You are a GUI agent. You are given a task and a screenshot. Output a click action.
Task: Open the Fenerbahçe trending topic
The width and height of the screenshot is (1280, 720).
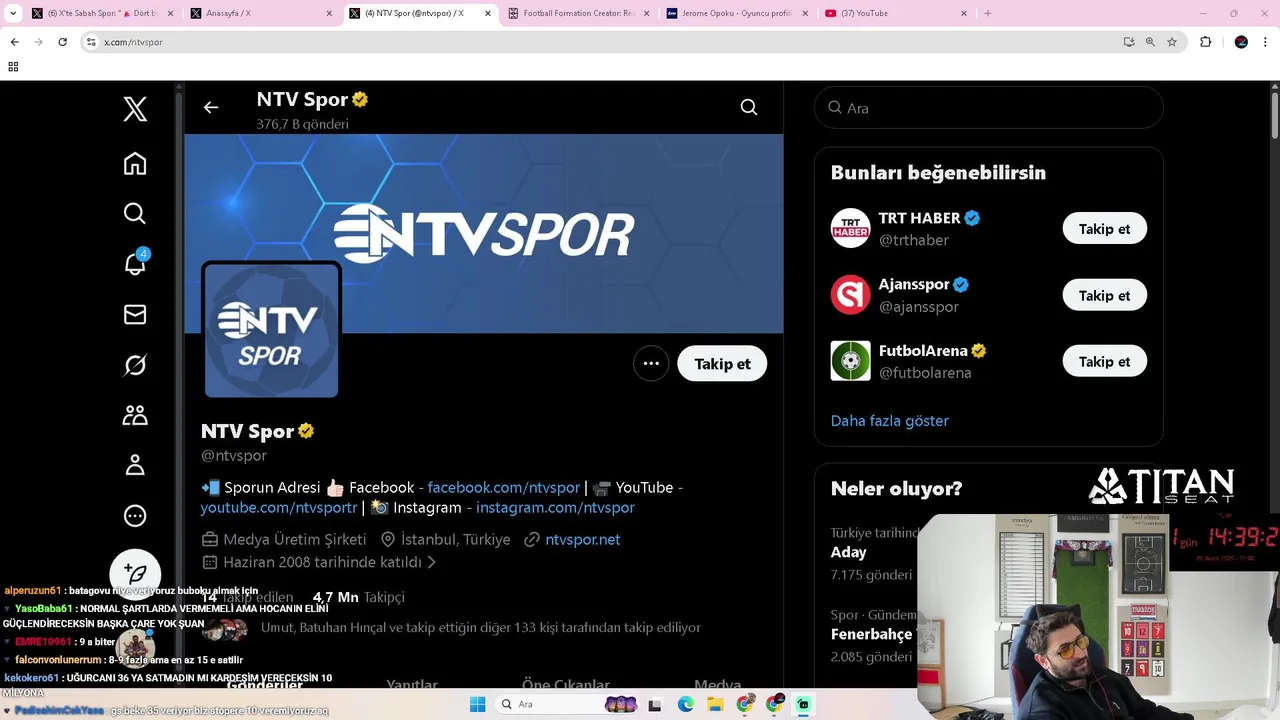(872, 635)
